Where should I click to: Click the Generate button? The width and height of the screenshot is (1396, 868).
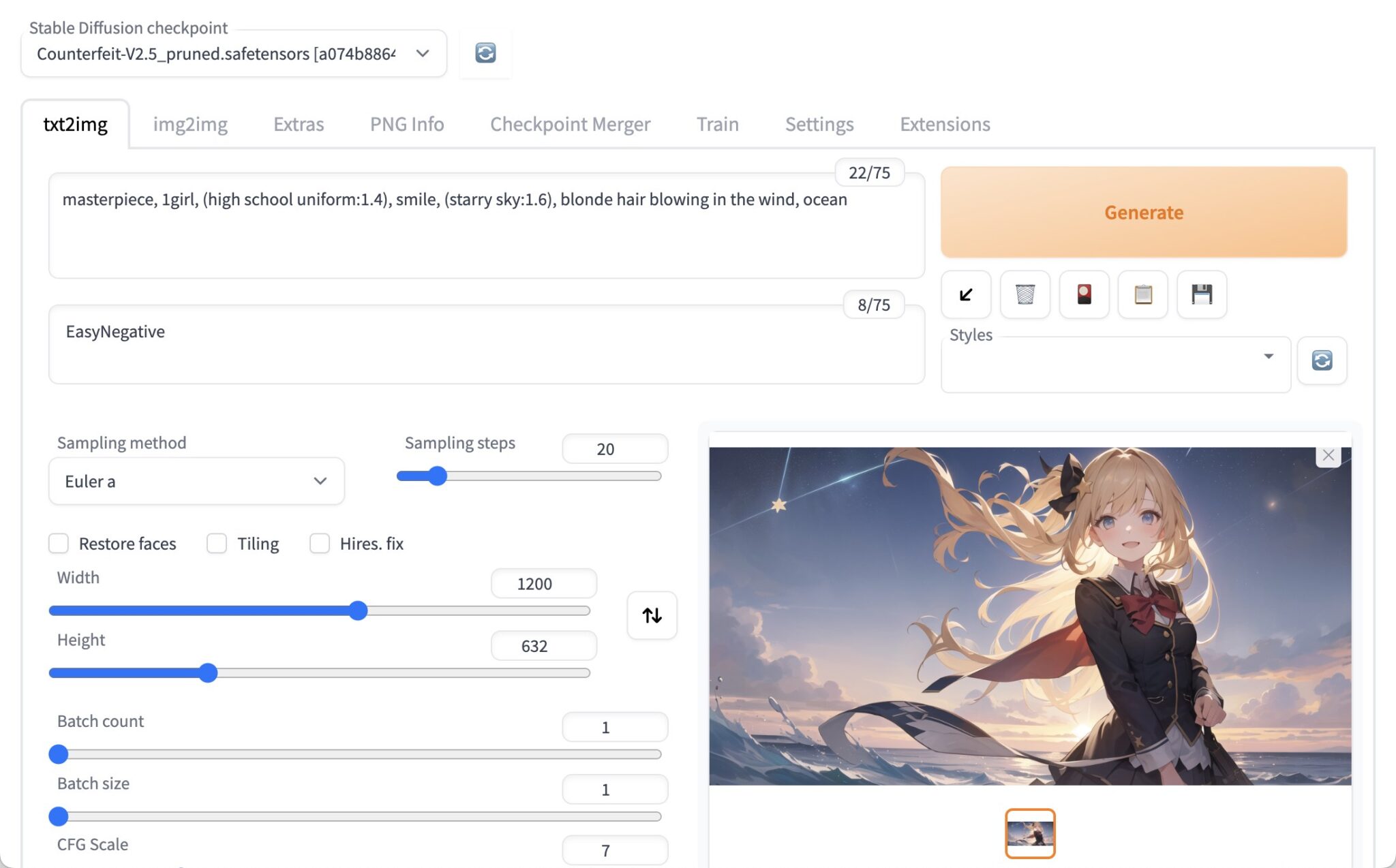[x=1143, y=212]
